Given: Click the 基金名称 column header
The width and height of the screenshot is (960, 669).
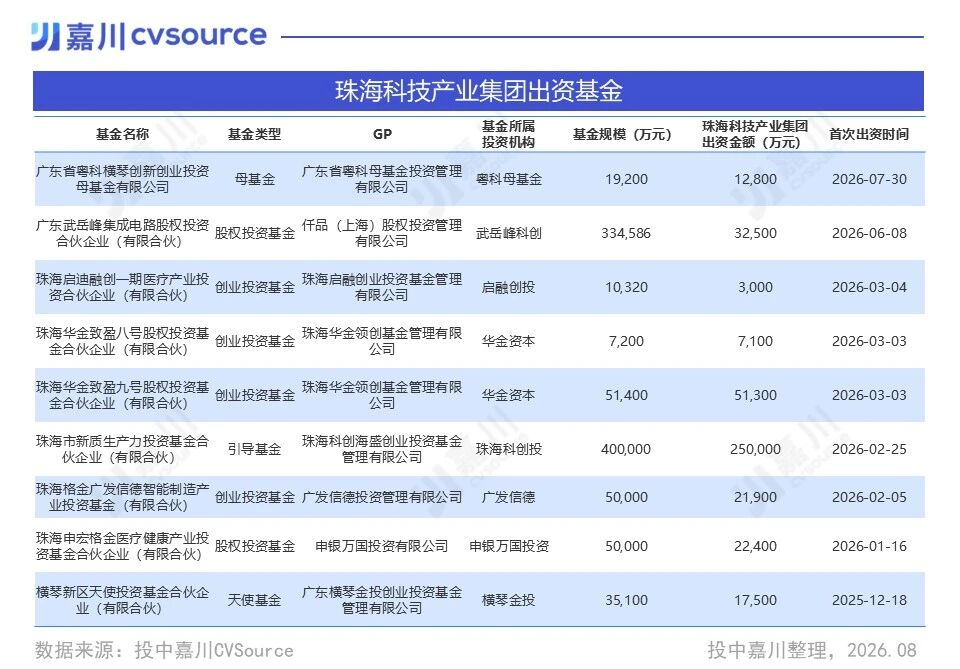Looking at the screenshot, I should pos(122,134).
